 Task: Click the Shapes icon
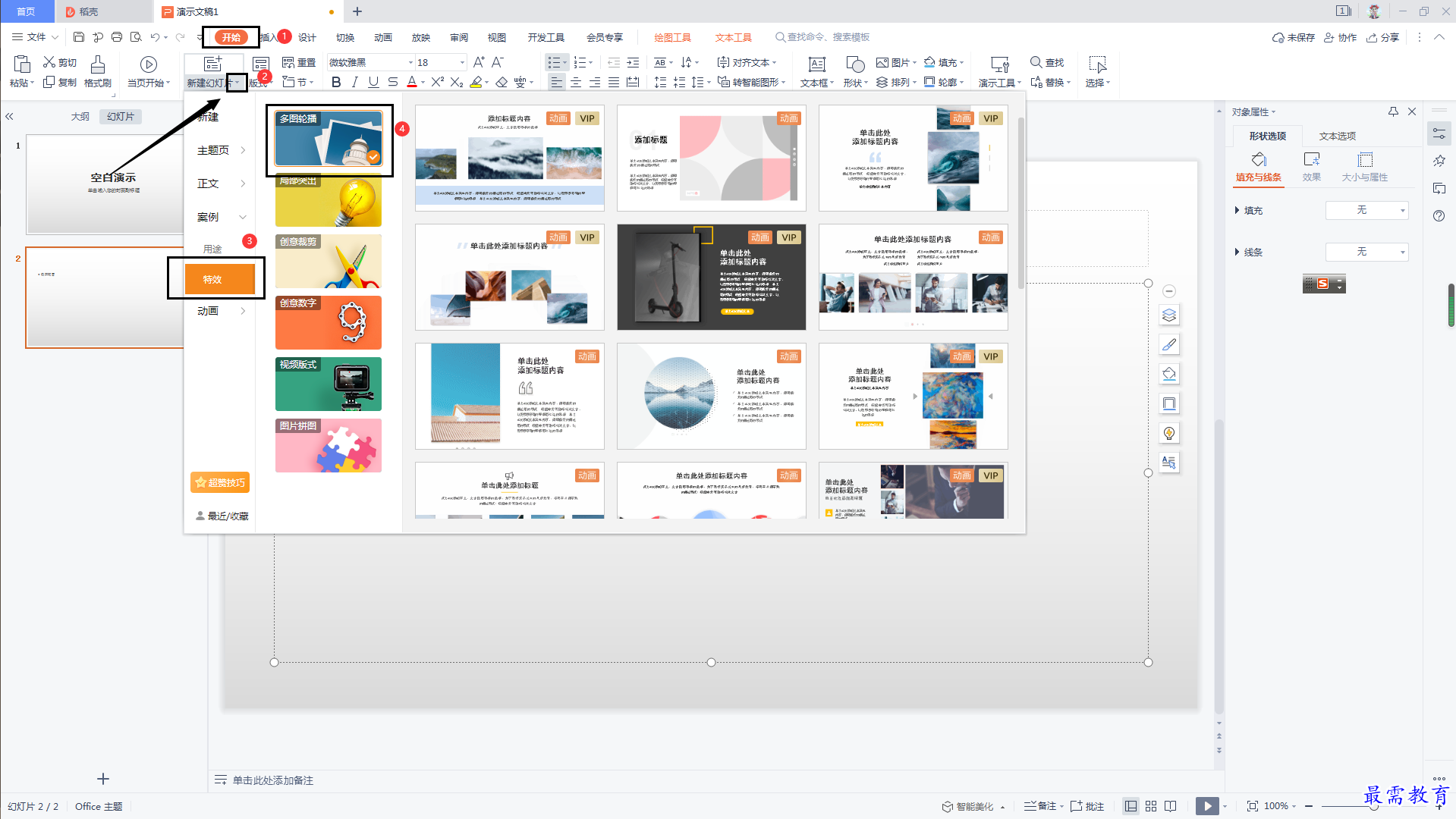tap(855, 64)
